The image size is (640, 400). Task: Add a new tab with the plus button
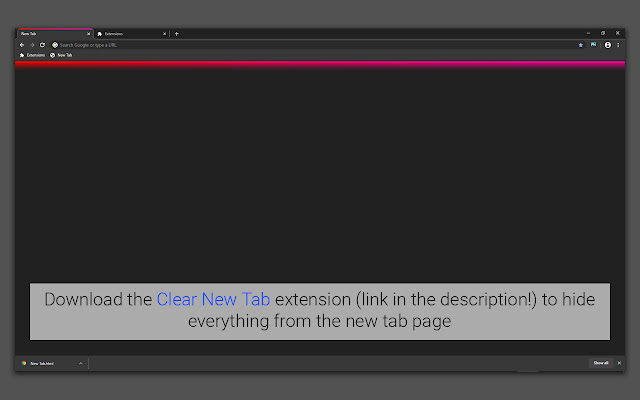[177, 34]
